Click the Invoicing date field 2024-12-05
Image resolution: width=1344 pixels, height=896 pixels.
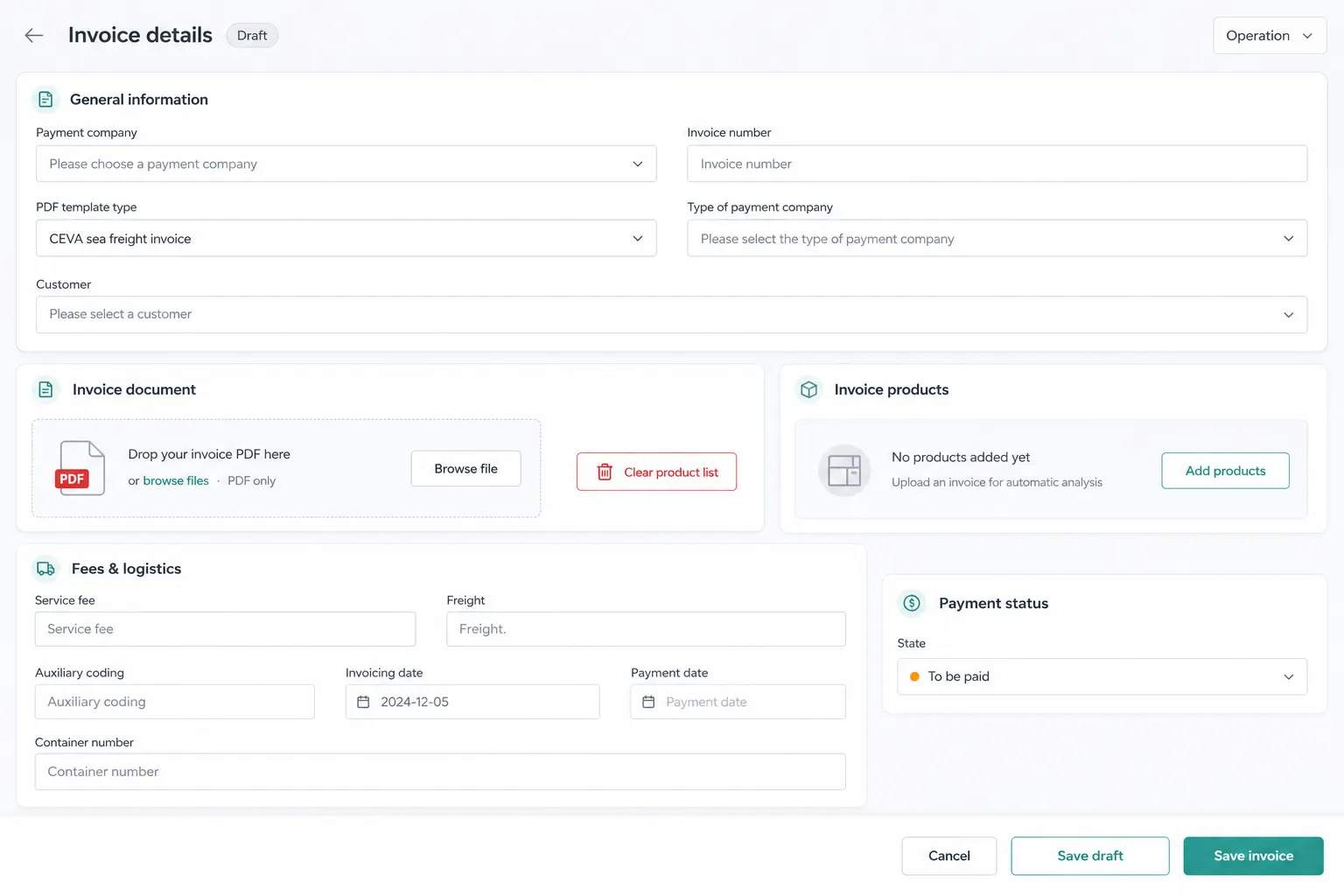(x=472, y=702)
